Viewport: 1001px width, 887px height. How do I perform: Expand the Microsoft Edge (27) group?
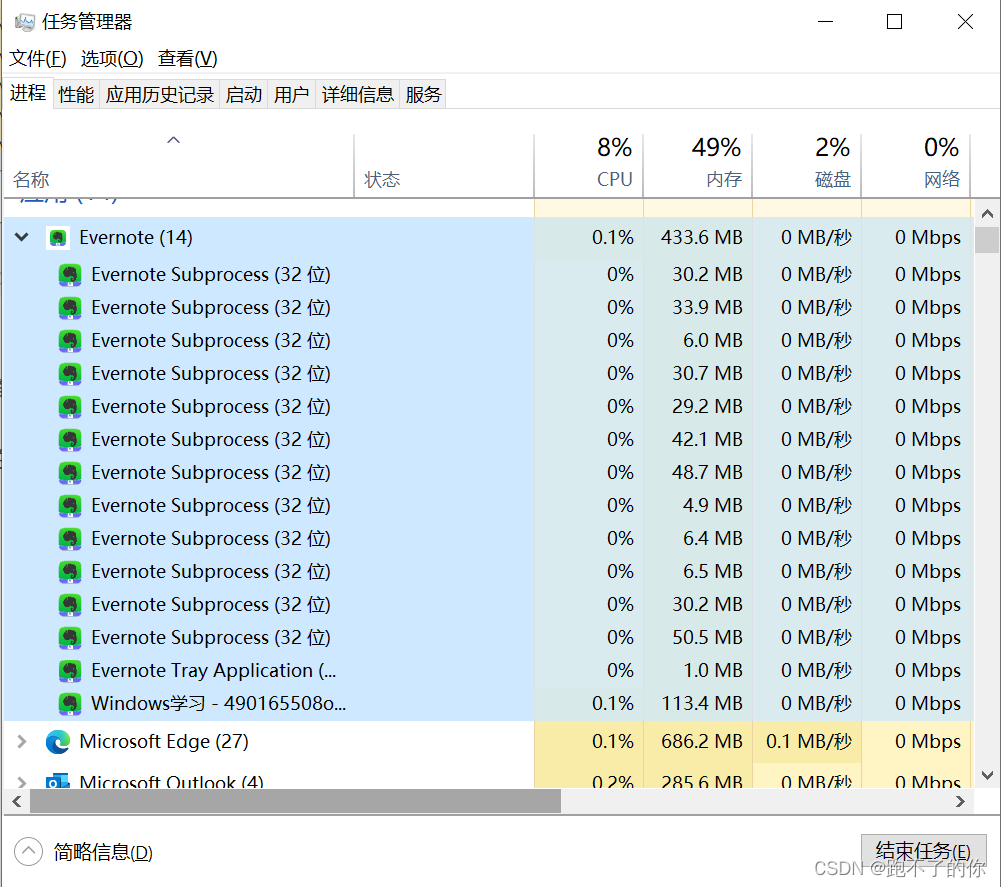click(x=22, y=741)
